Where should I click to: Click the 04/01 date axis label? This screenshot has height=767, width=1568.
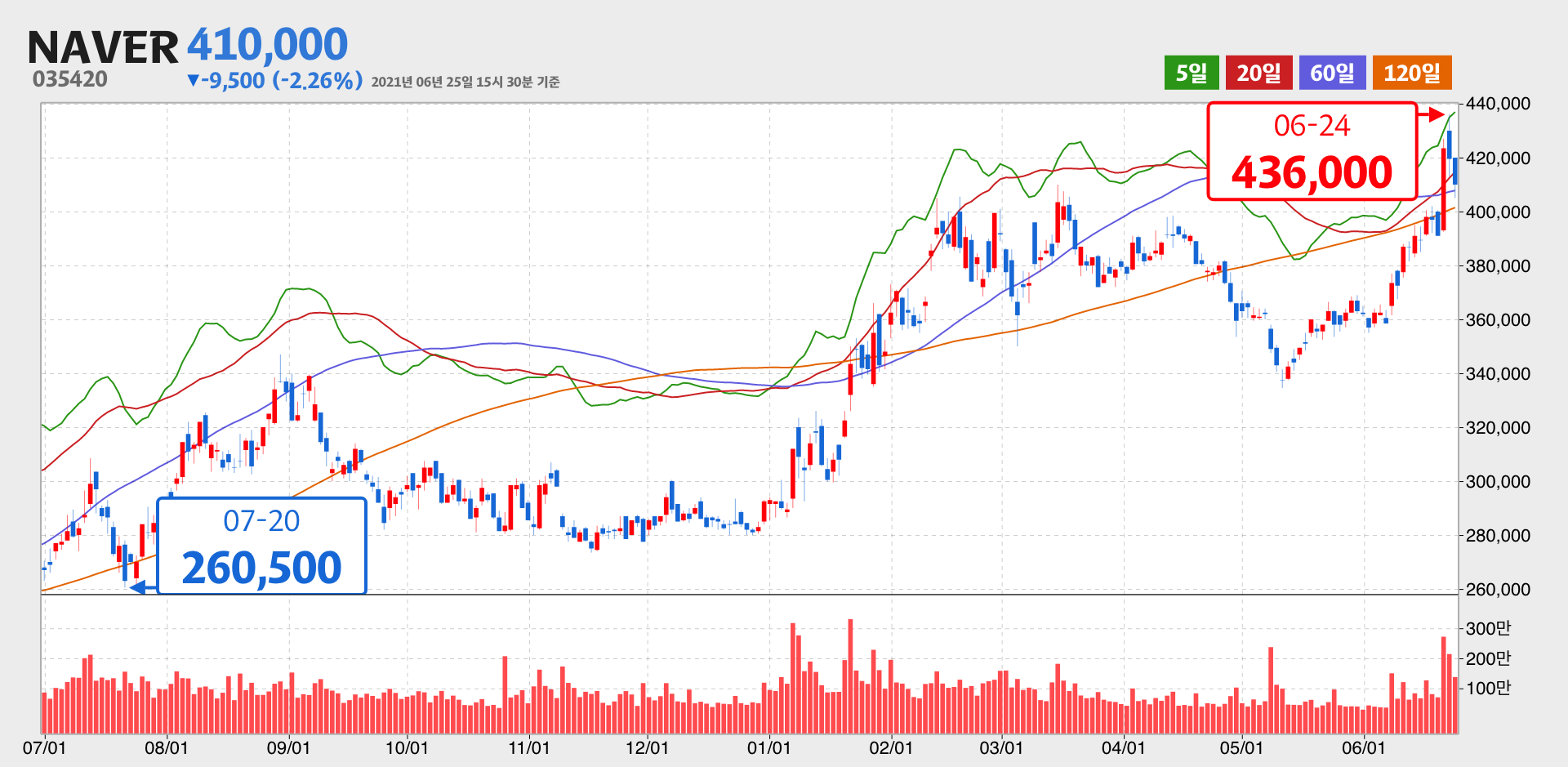[x=1123, y=747]
